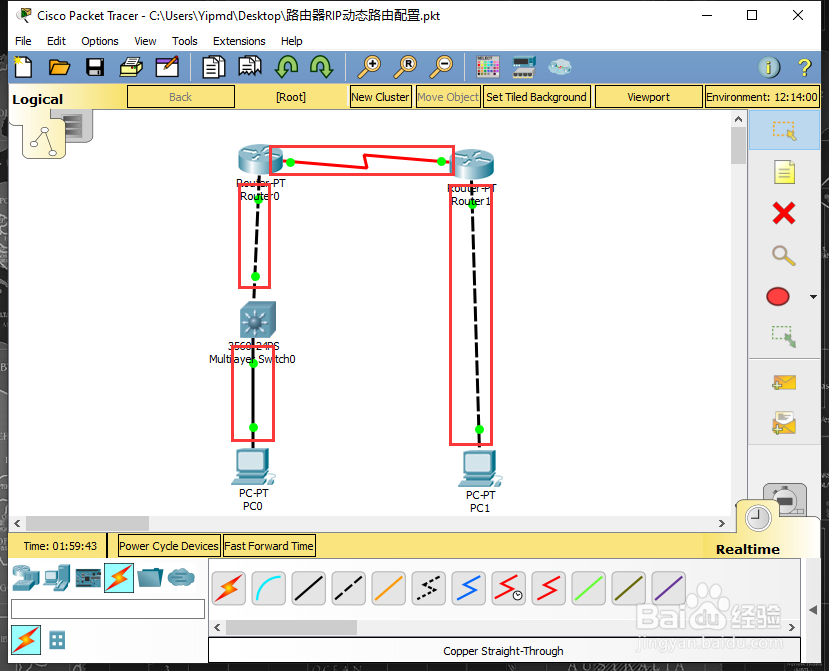Viewport: 829px width, 671px height.
Task: Click the Environment: 12:14:00 button
Action: pyautogui.click(x=762, y=97)
